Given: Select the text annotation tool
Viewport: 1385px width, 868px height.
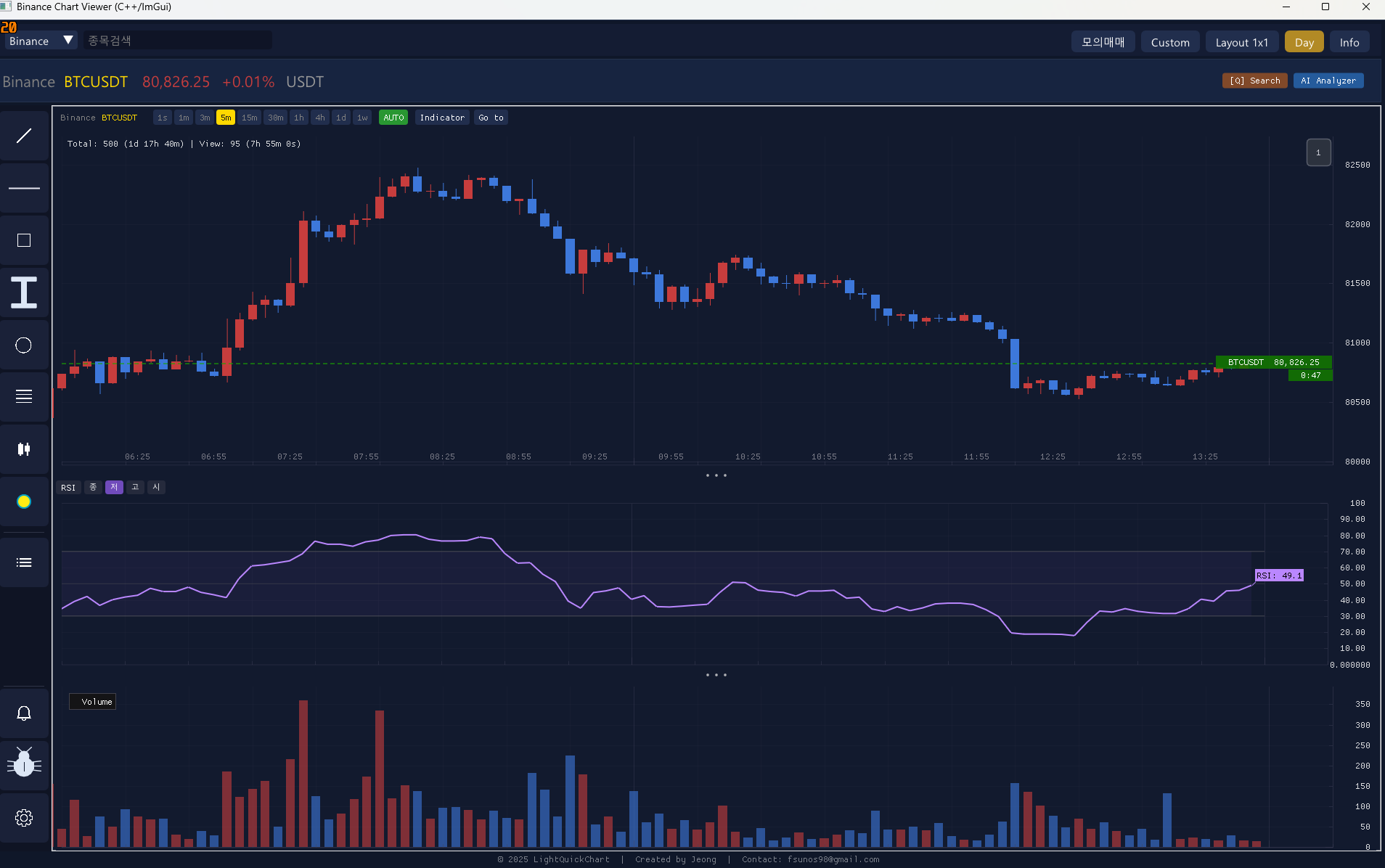Looking at the screenshot, I should 24,292.
